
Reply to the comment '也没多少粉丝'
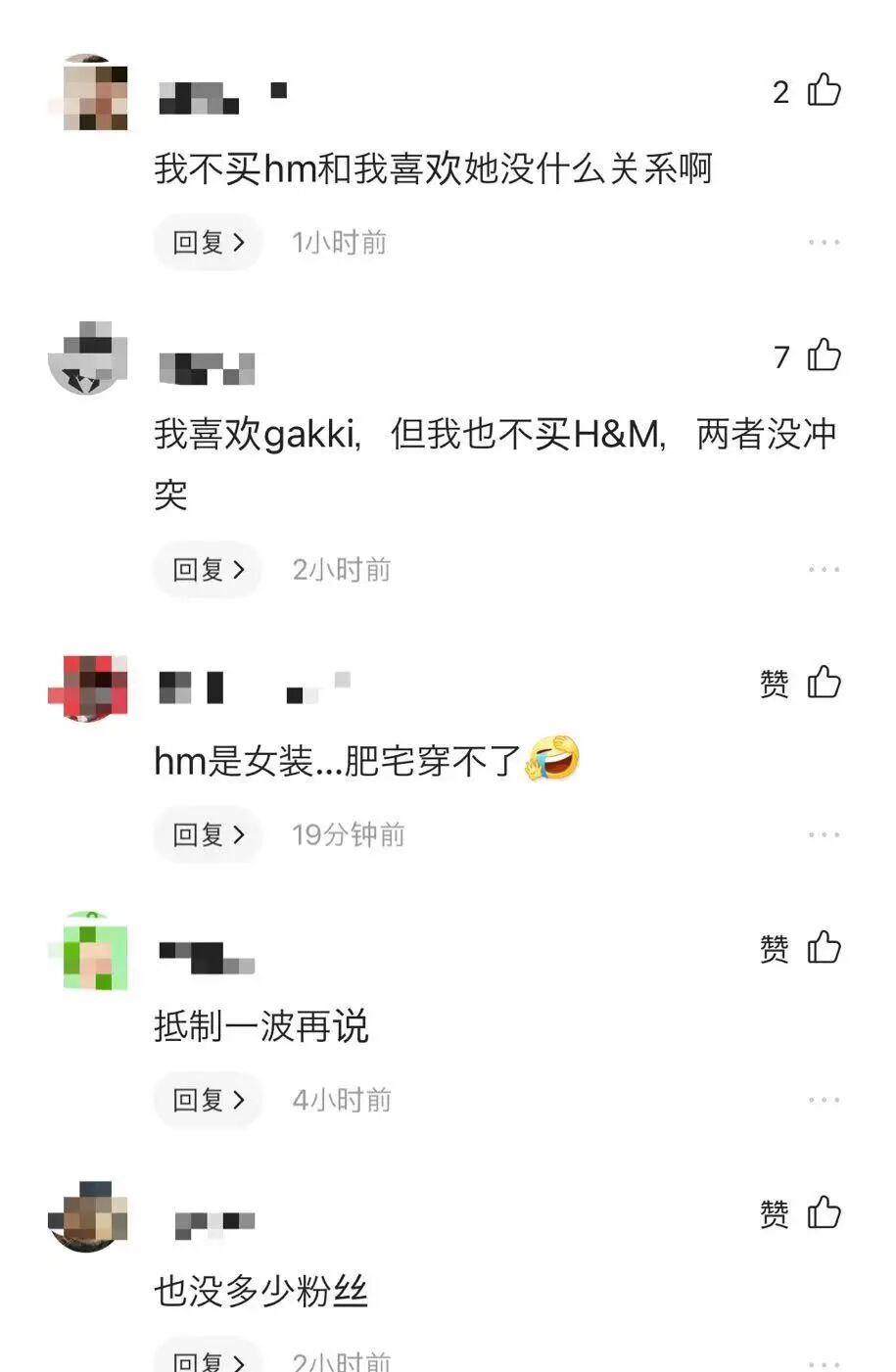click(x=208, y=1359)
